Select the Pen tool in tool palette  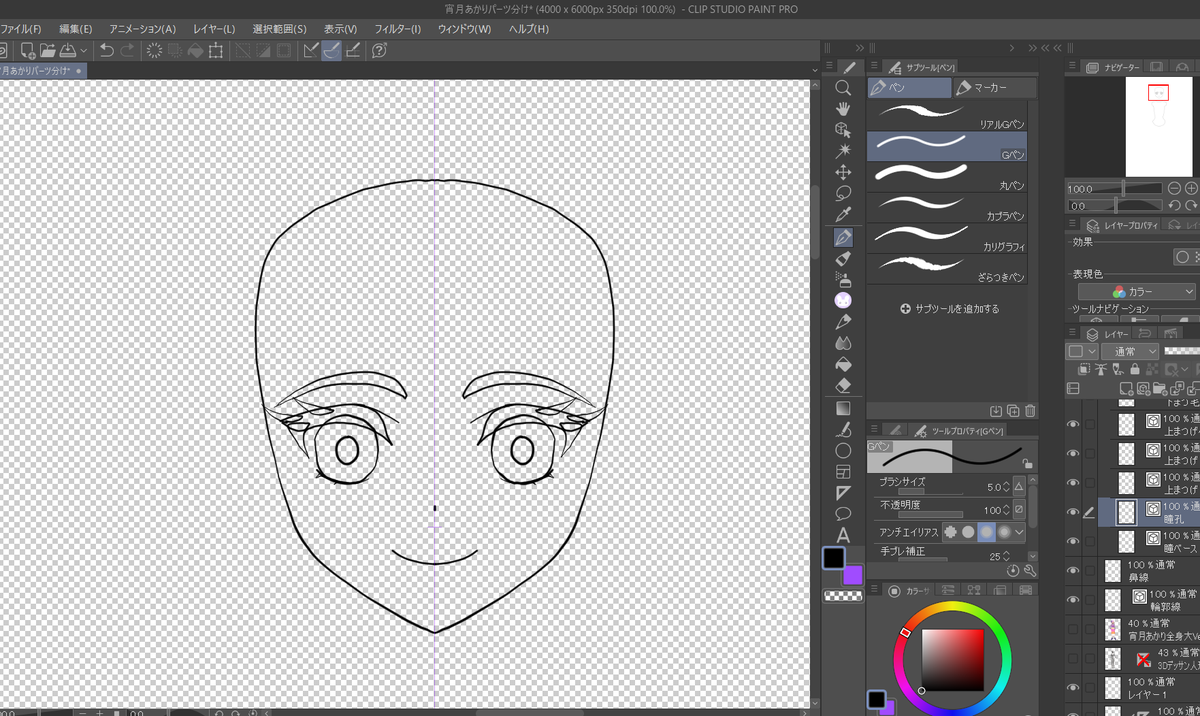click(843, 237)
